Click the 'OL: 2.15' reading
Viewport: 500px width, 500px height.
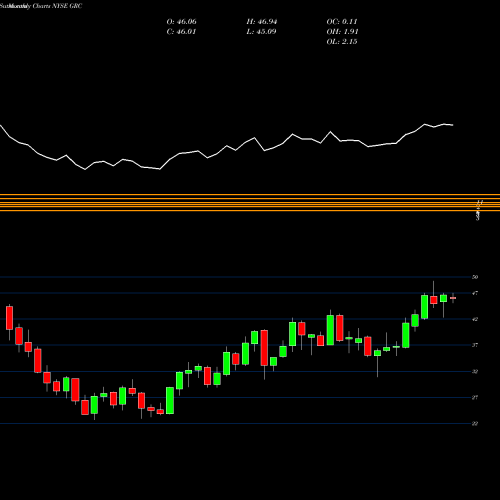(x=342, y=42)
